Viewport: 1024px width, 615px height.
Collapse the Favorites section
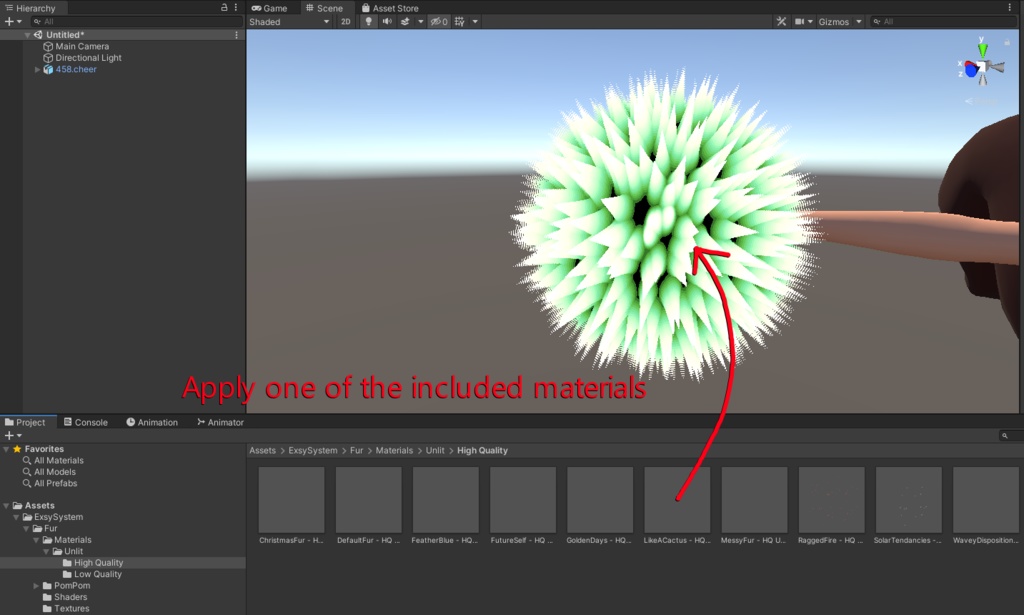click(6, 449)
